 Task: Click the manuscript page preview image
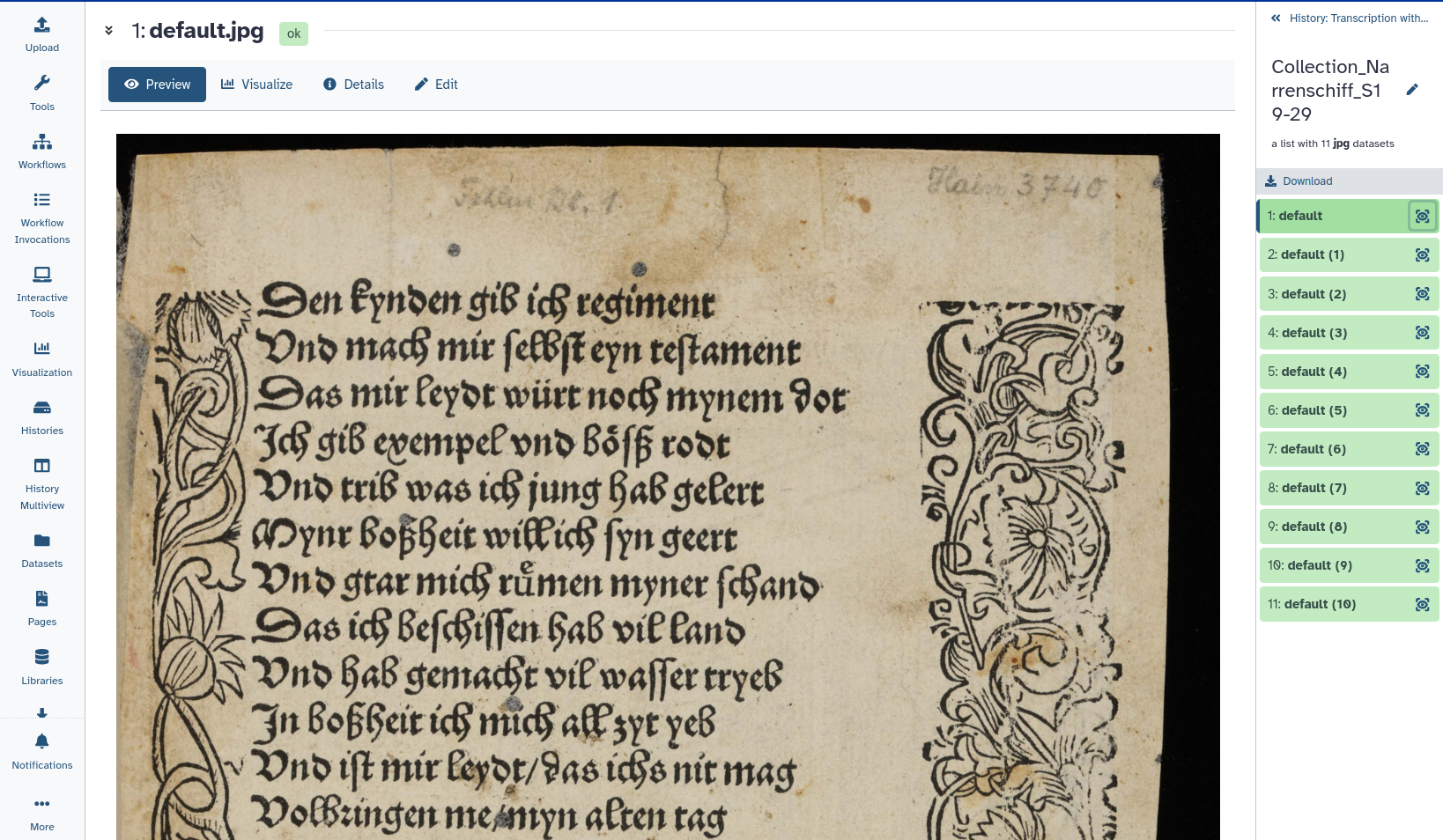click(668, 487)
